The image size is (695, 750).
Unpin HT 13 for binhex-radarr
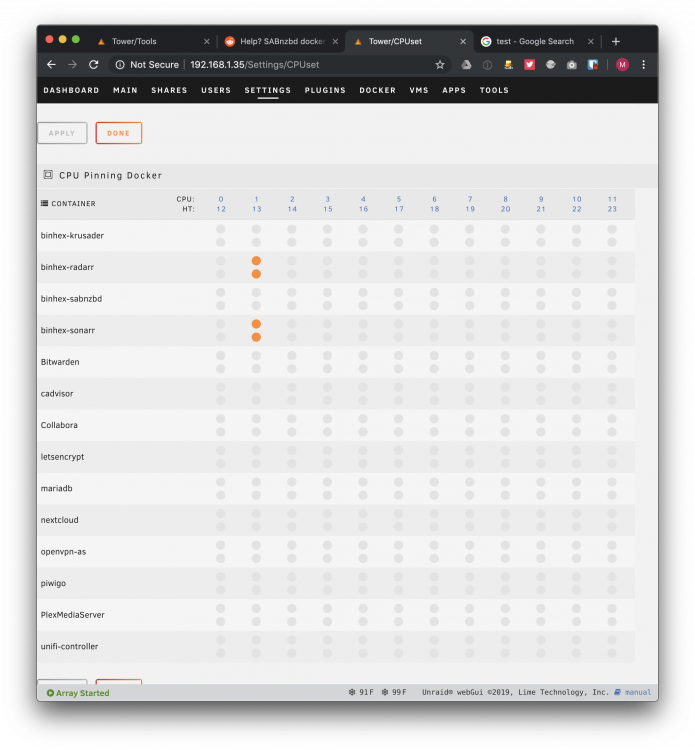tap(256, 274)
